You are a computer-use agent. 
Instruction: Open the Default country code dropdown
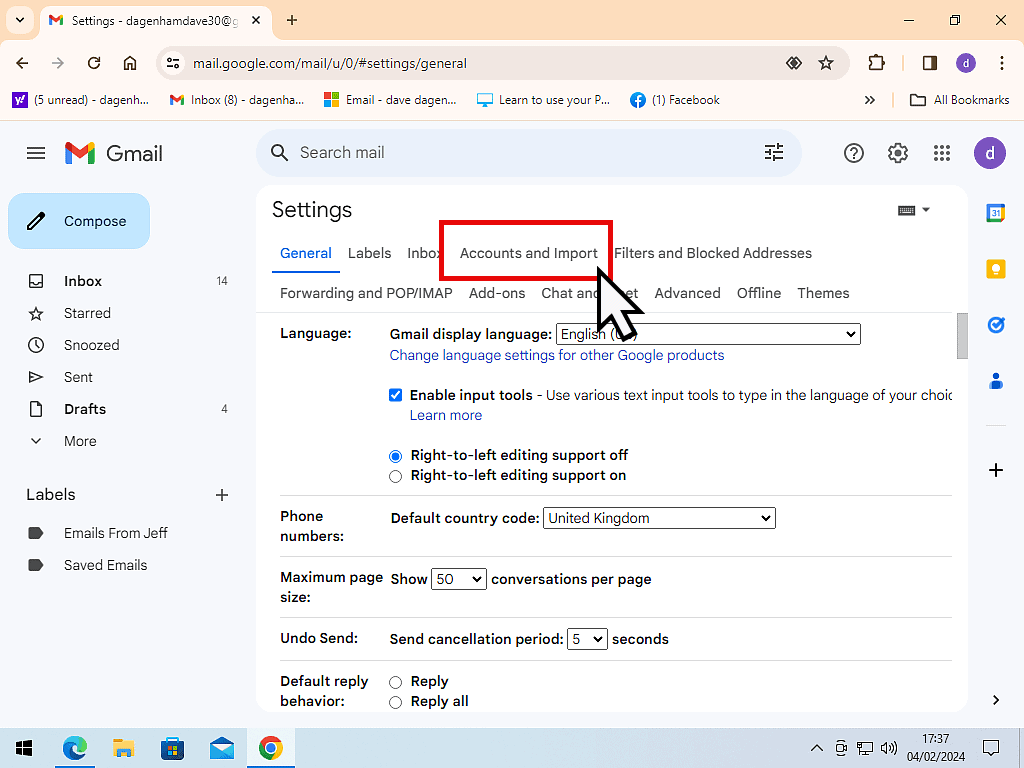[x=659, y=518]
